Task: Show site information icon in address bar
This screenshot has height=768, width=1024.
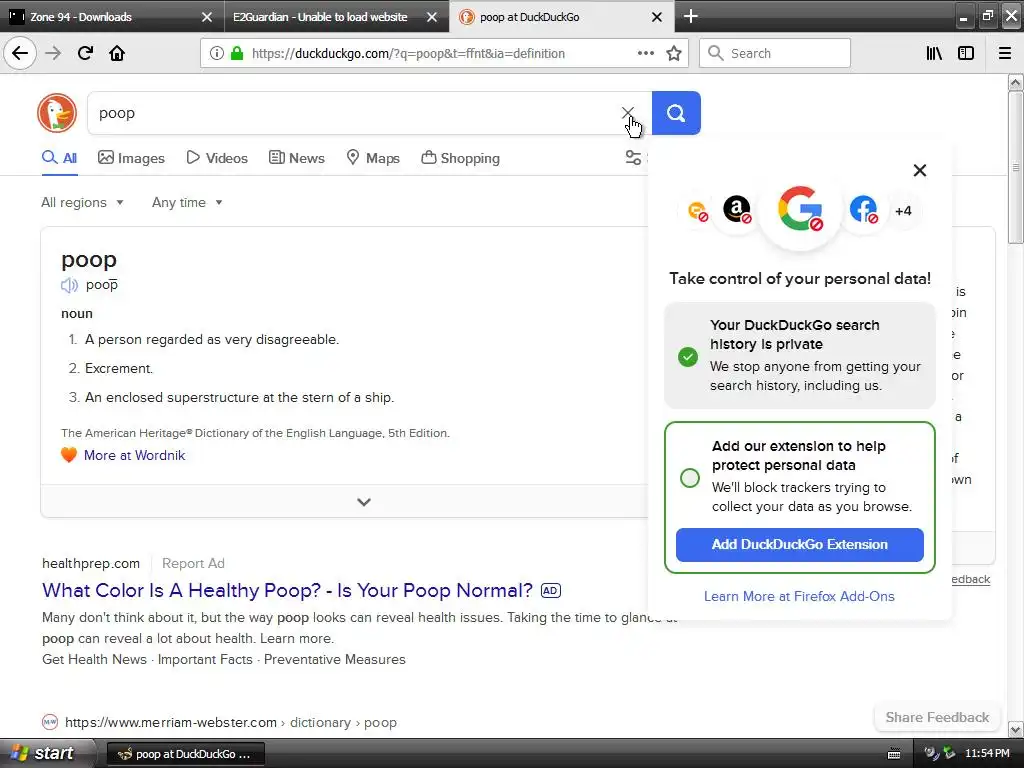Action: coord(216,54)
